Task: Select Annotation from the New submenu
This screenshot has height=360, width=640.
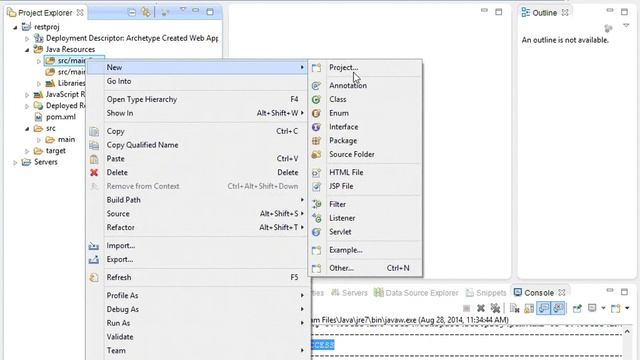Action: 348,85
